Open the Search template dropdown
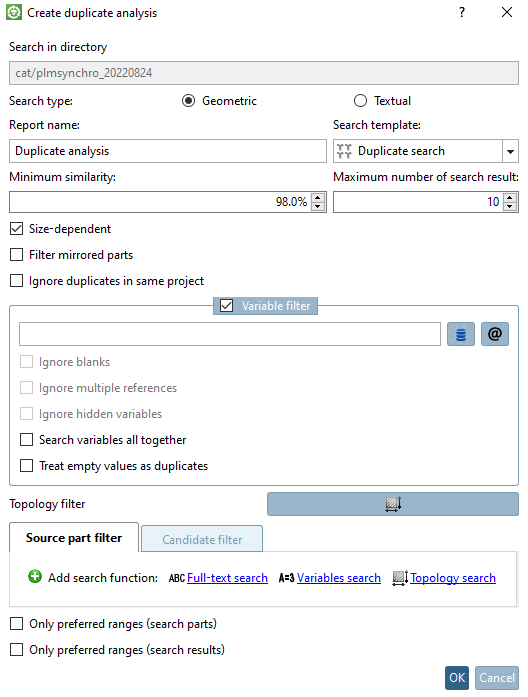 tap(510, 151)
